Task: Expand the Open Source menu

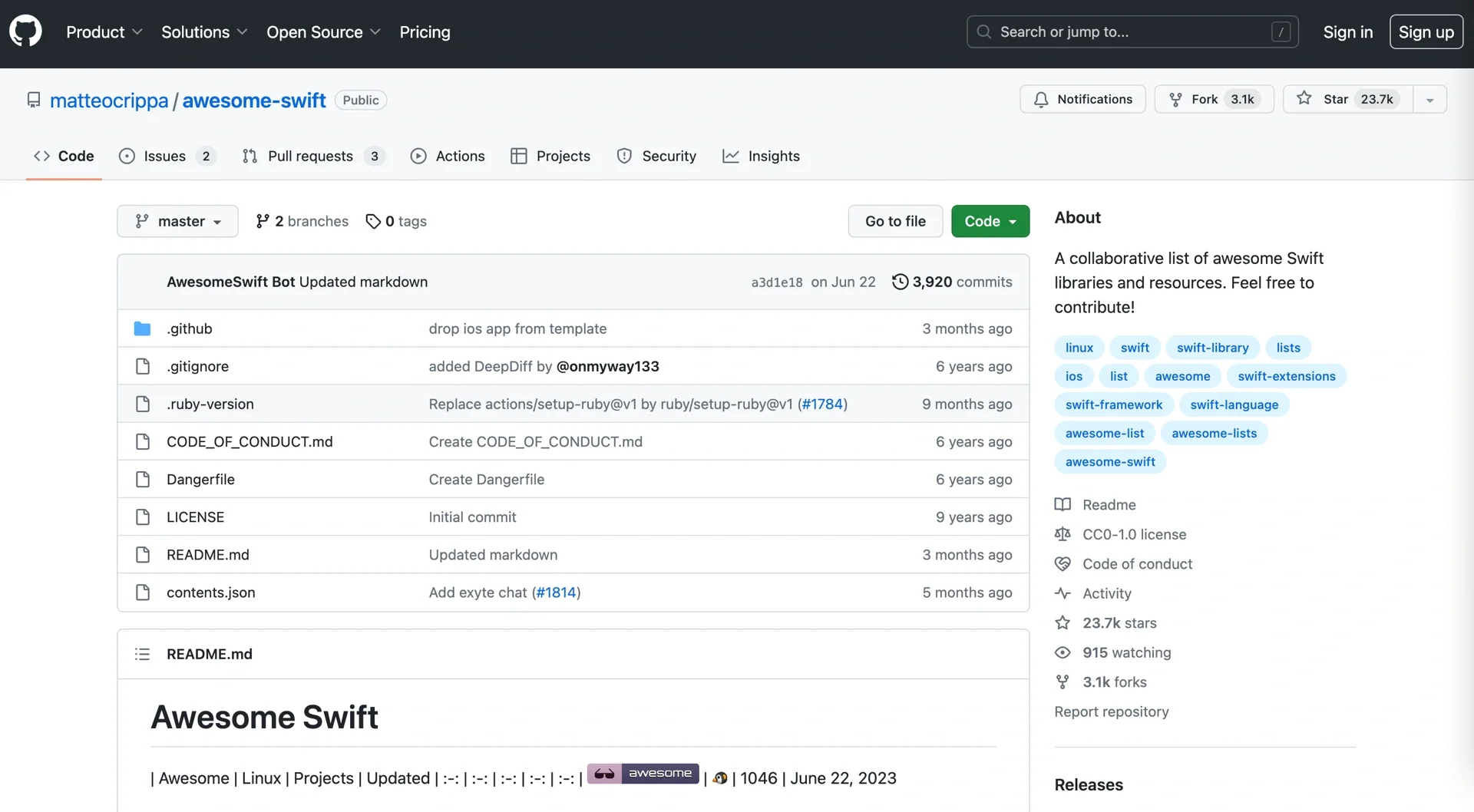Action: pyautogui.click(x=323, y=31)
